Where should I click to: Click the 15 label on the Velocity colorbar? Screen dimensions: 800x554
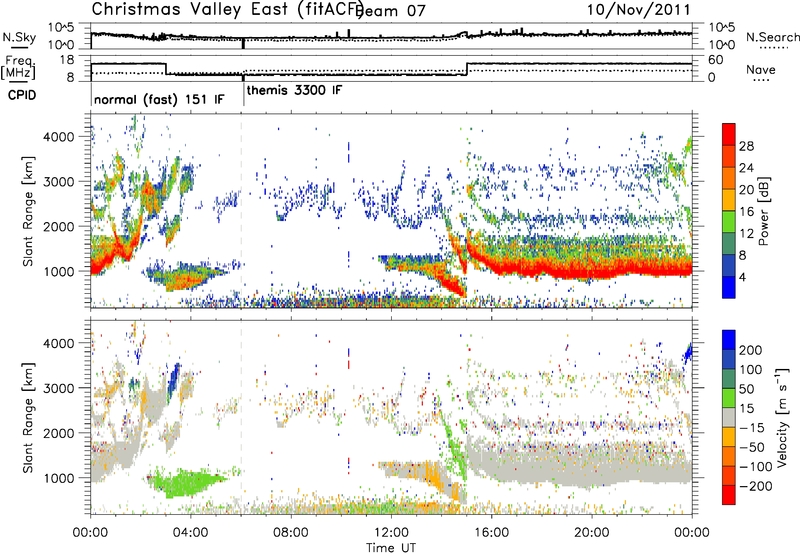[x=747, y=409]
